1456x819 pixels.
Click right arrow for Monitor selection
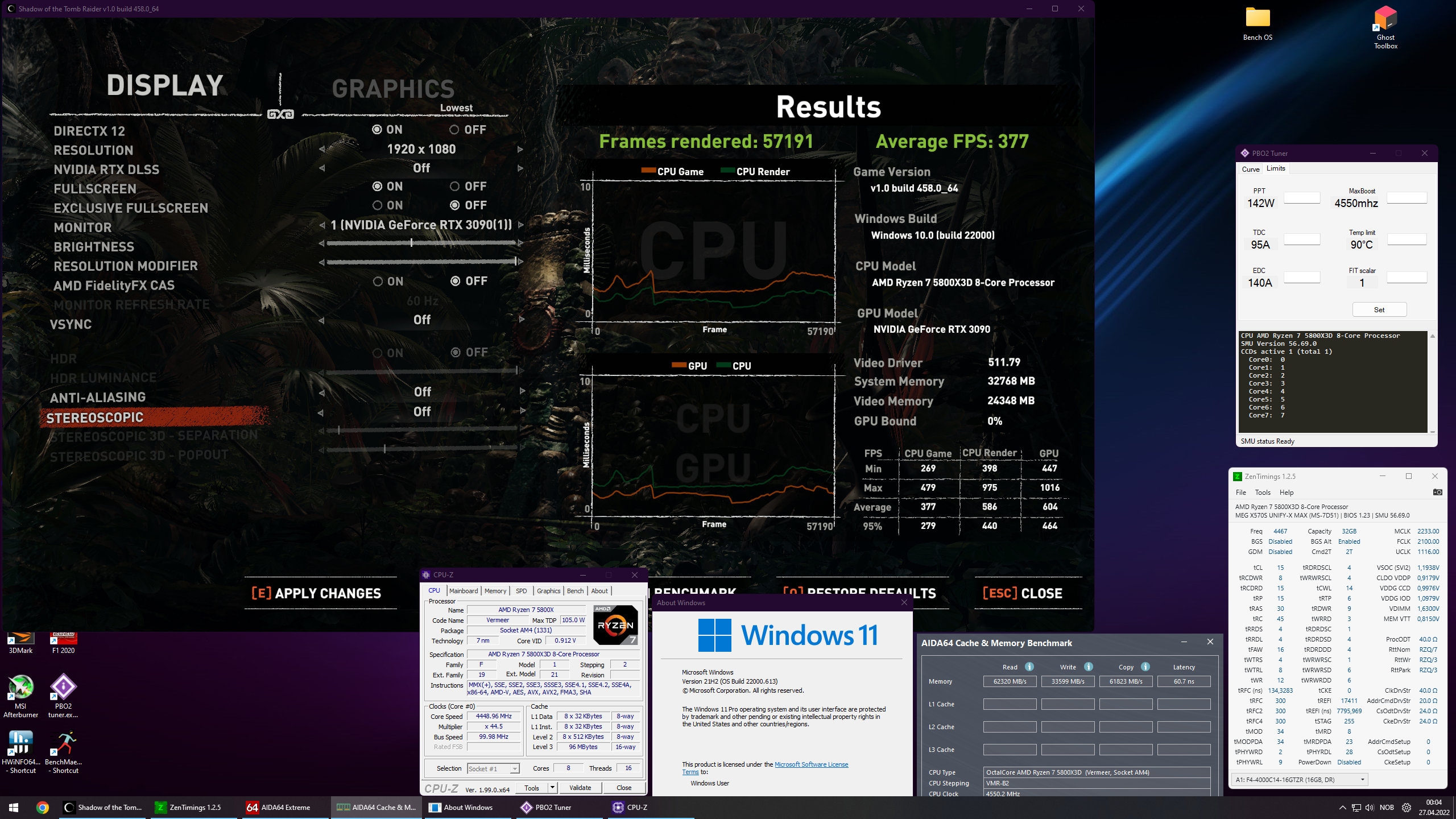point(520,225)
